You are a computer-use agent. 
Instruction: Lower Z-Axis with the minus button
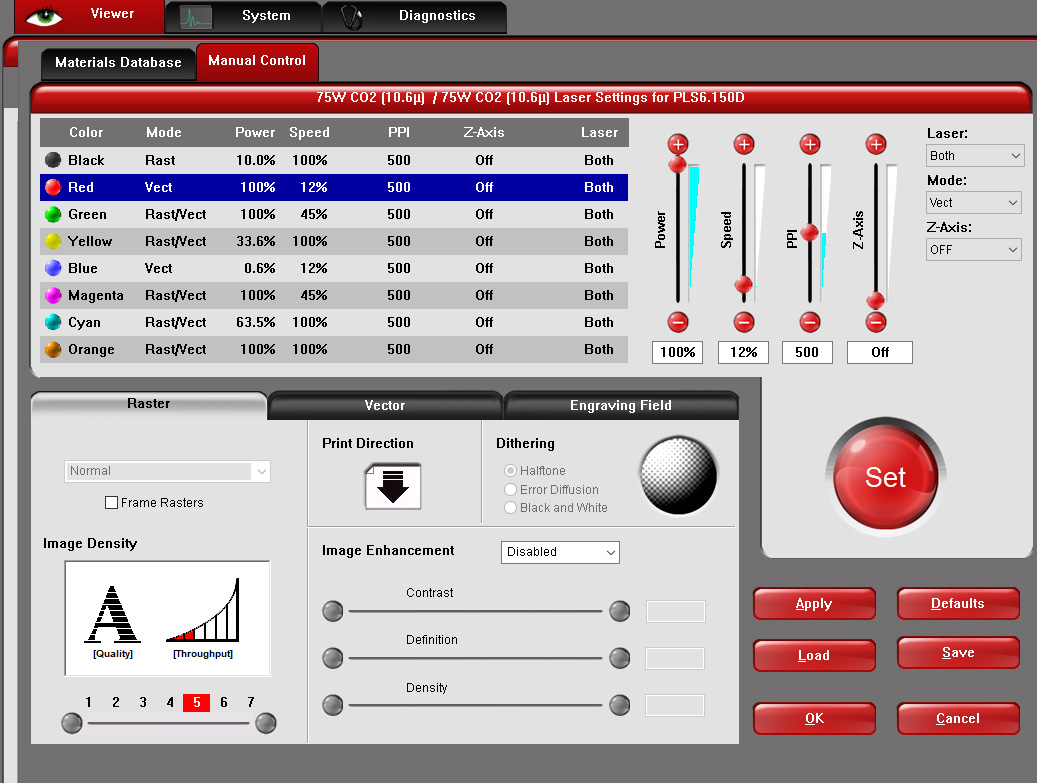tap(876, 322)
